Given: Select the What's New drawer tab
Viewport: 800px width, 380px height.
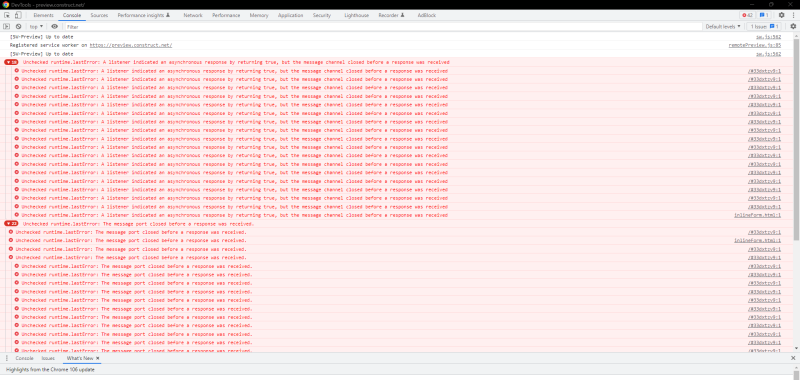Looking at the screenshot, I should [x=81, y=359].
